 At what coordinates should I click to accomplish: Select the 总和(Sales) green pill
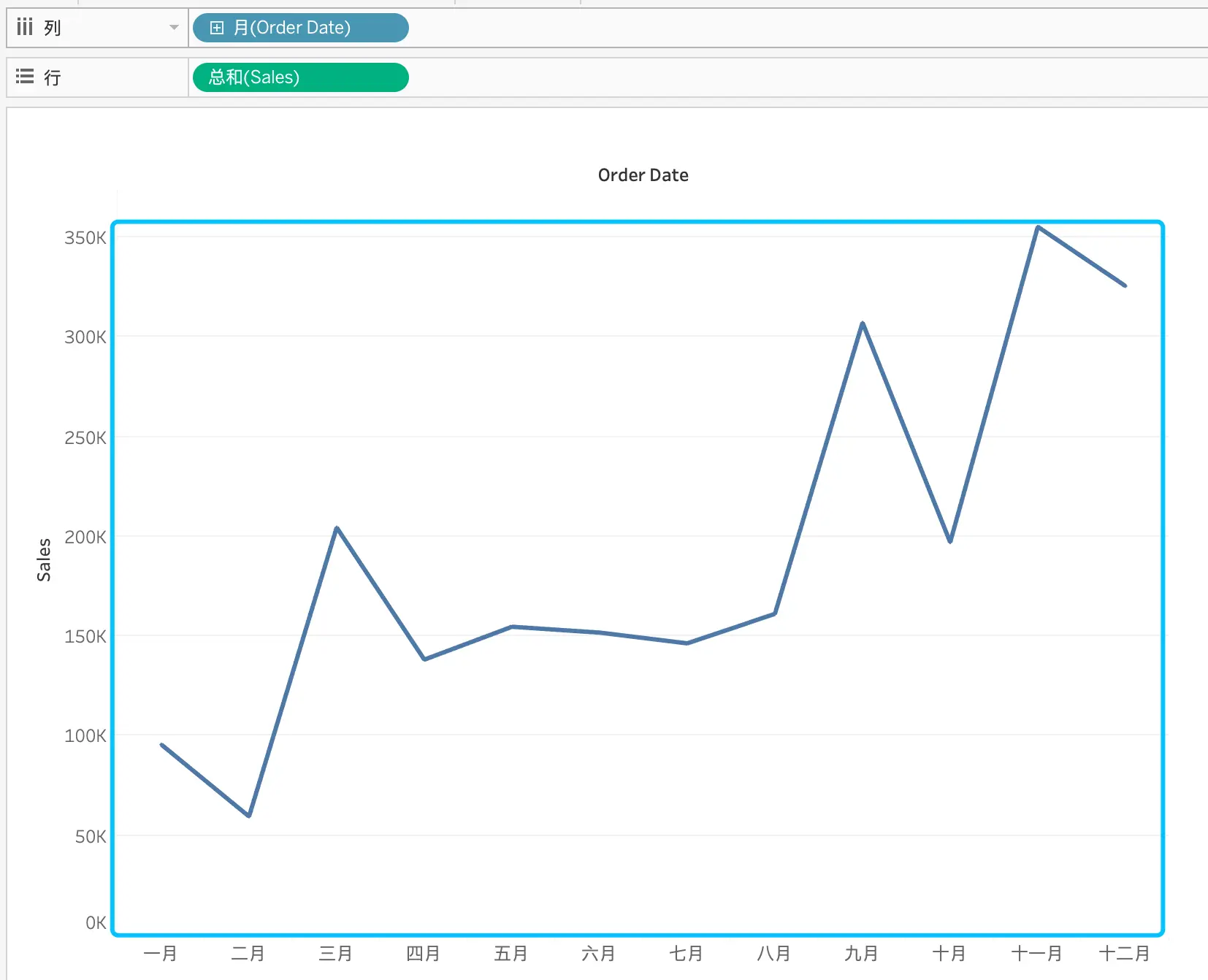point(300,77)
